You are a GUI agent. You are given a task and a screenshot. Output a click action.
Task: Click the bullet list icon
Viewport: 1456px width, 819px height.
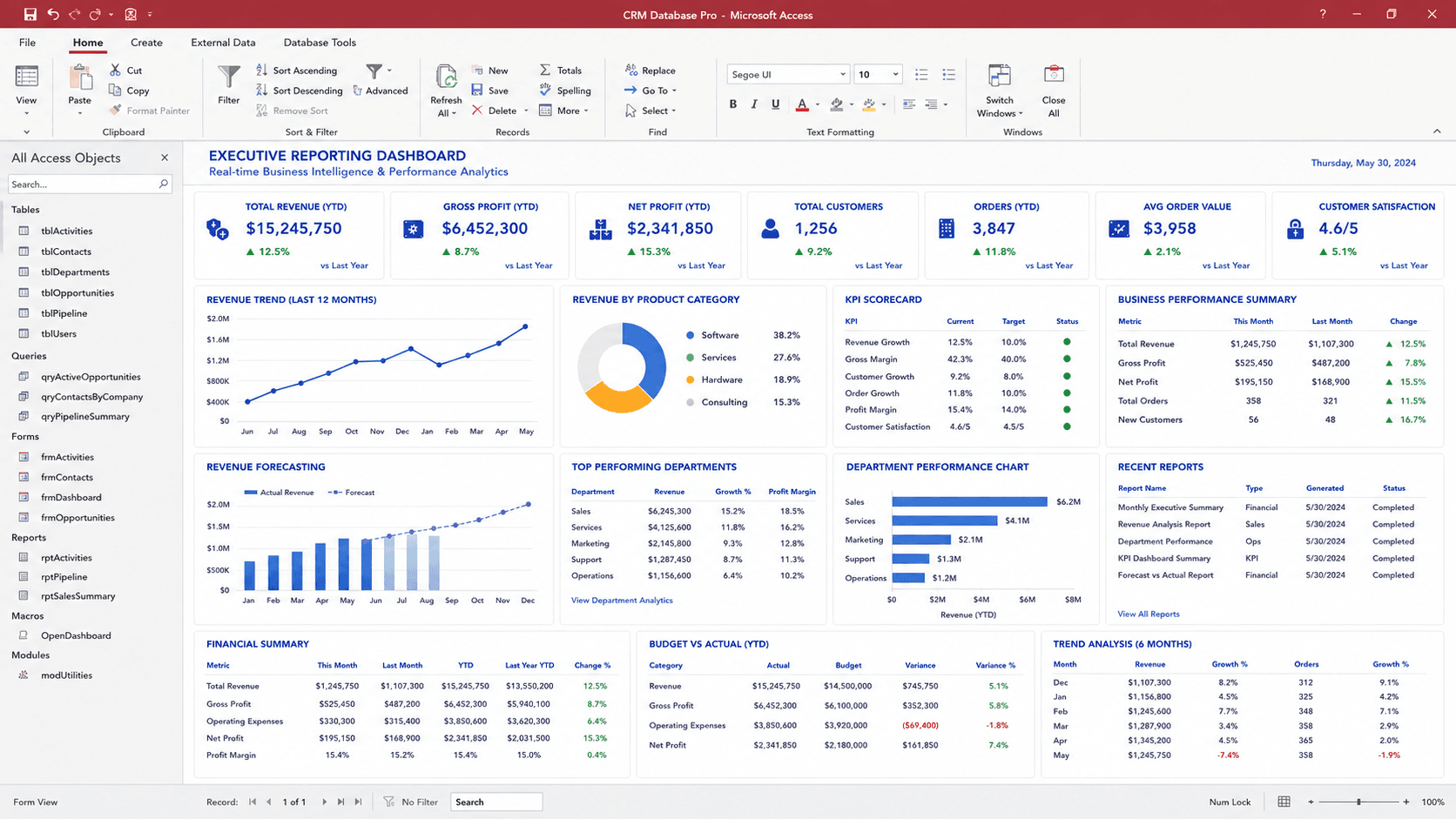pos(949,75)
